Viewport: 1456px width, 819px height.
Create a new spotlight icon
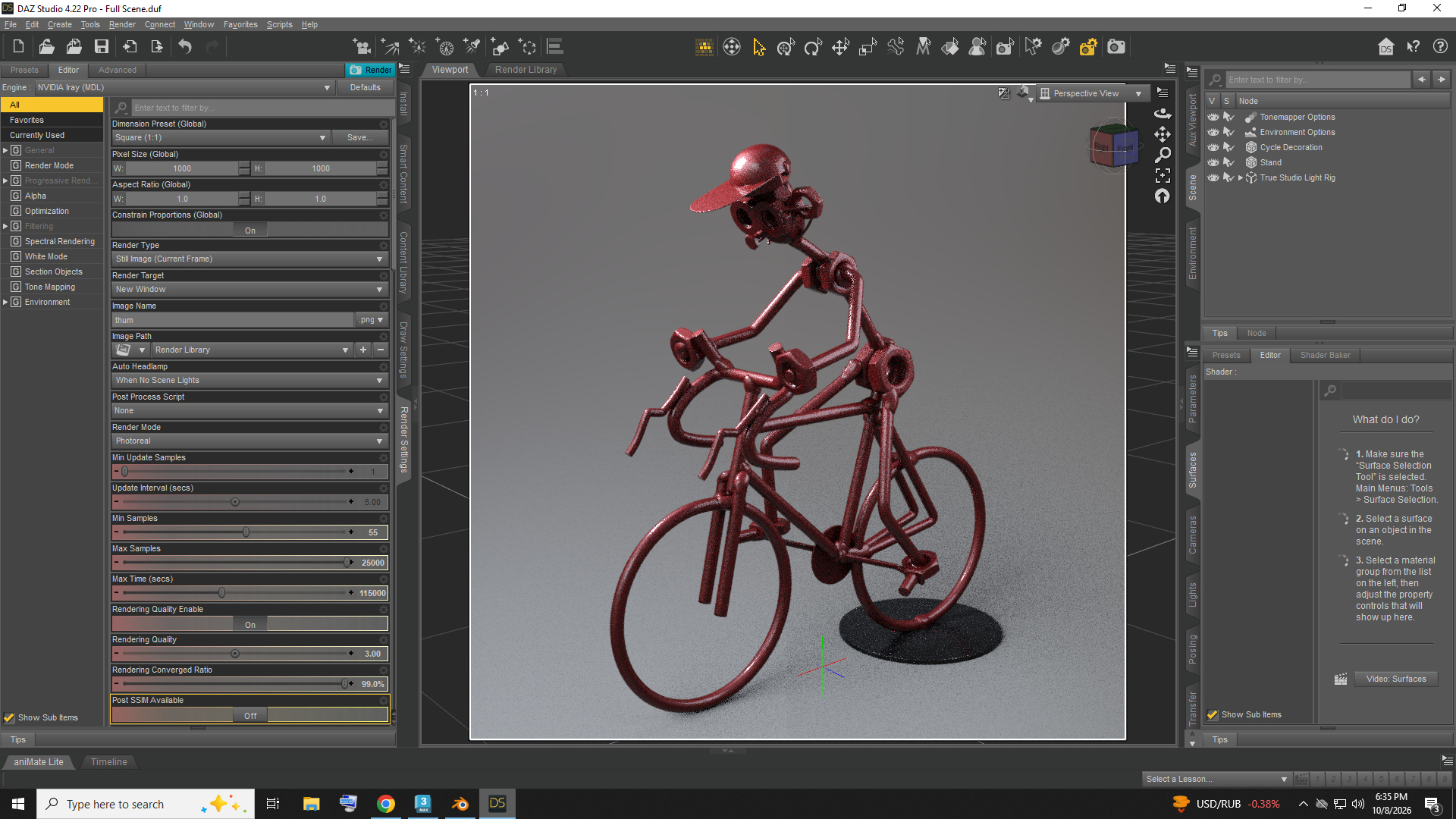(x=472, y=47)
